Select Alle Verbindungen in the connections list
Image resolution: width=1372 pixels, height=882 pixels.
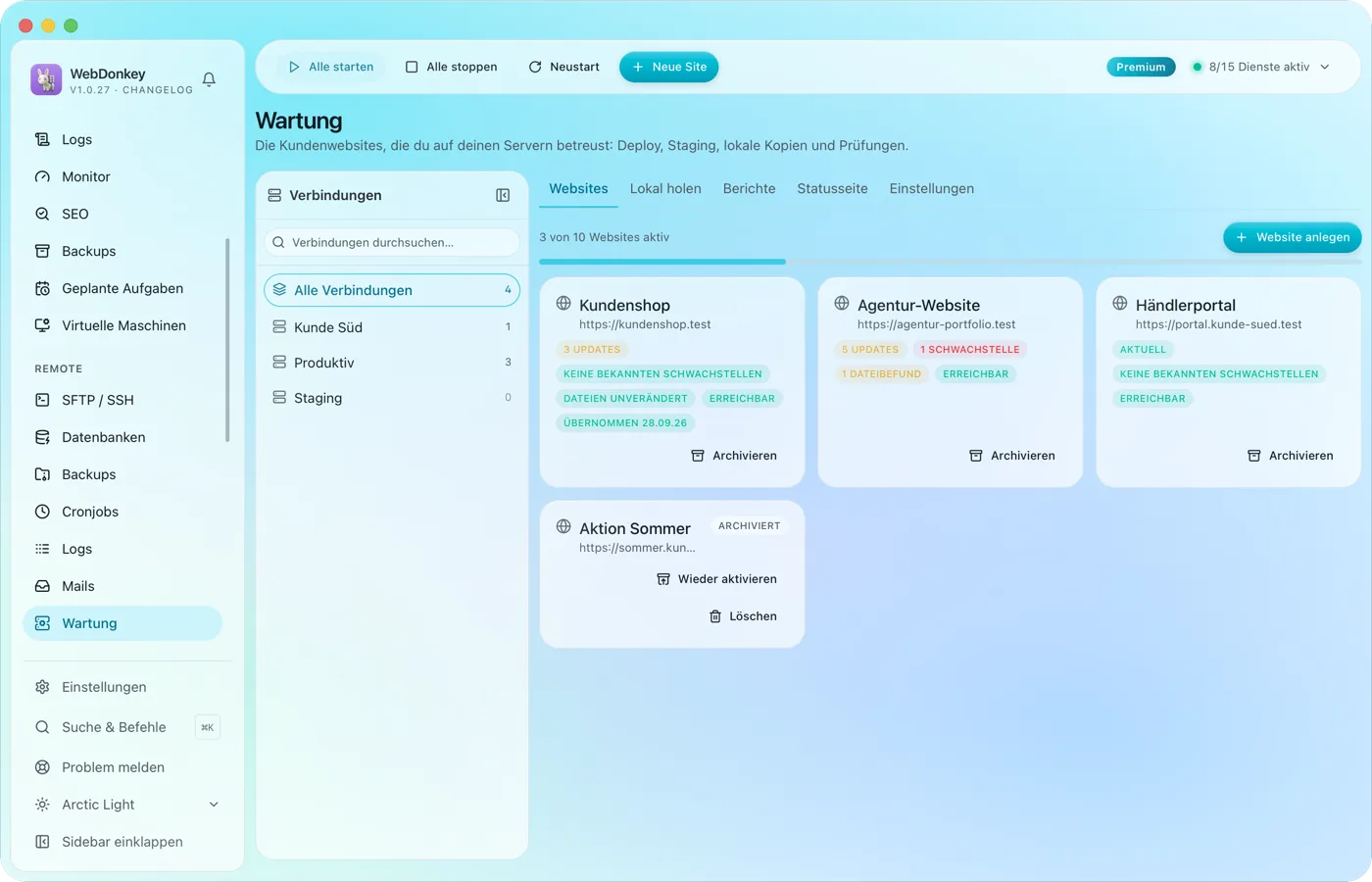pos(392,290)
